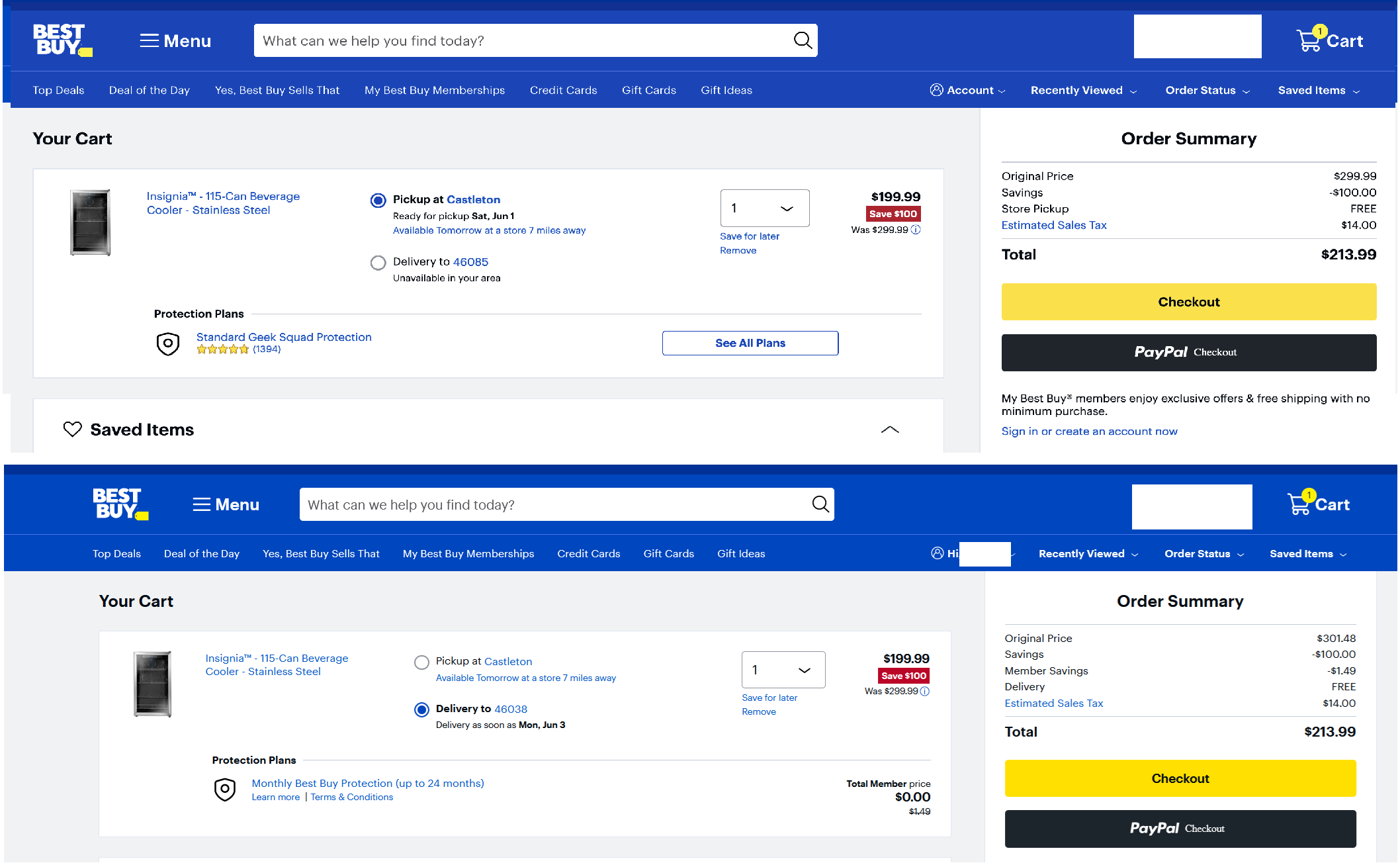Click the See All Plans button
The width and height of the screenshot is (1400, 867).
[x=750, y=343]
